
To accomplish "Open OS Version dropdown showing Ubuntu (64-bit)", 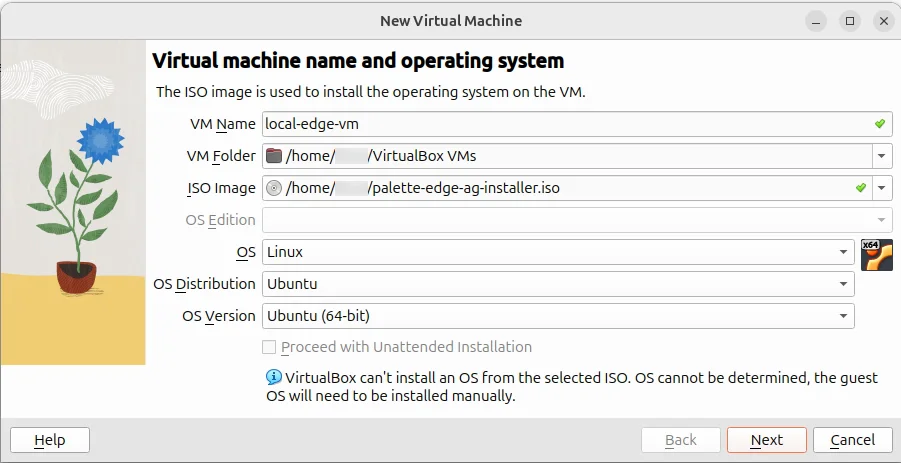I will 558,316.
